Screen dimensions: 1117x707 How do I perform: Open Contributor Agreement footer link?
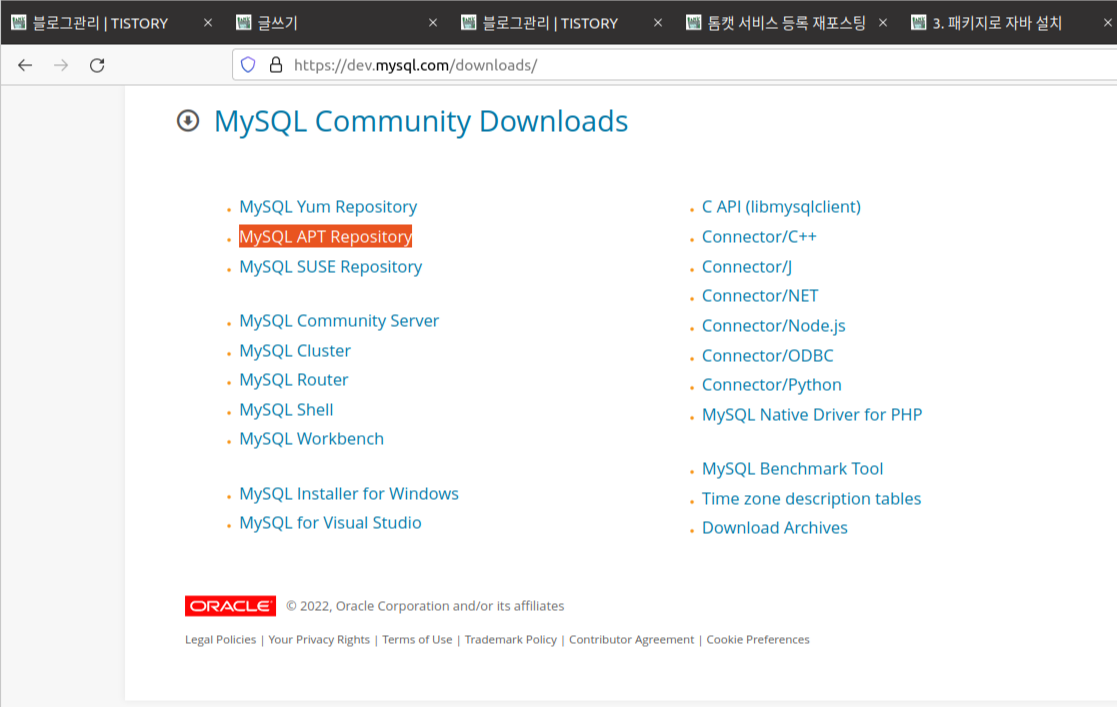point(631,639)
